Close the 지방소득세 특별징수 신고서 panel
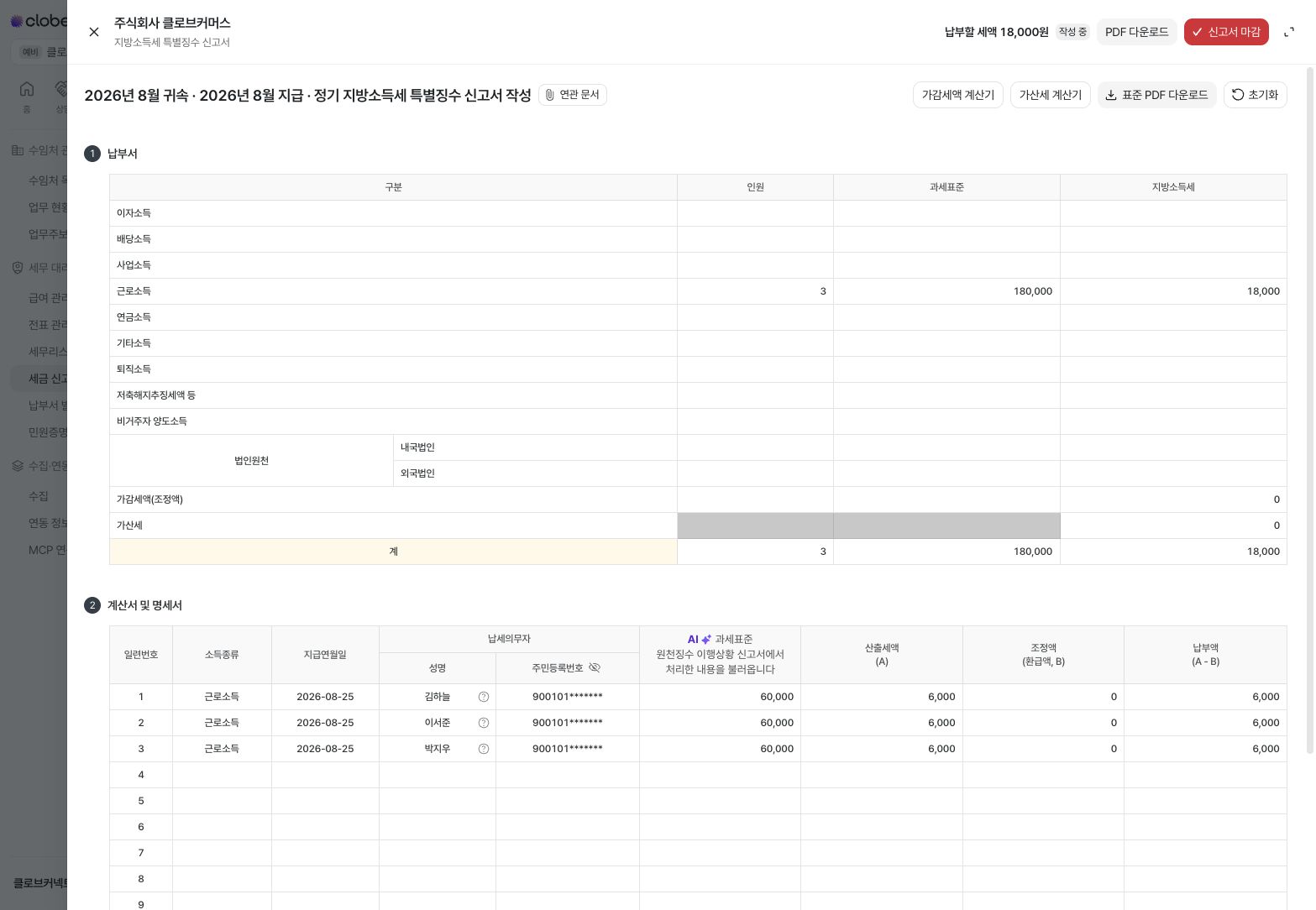1316x910 pixels. pos(94,32)
